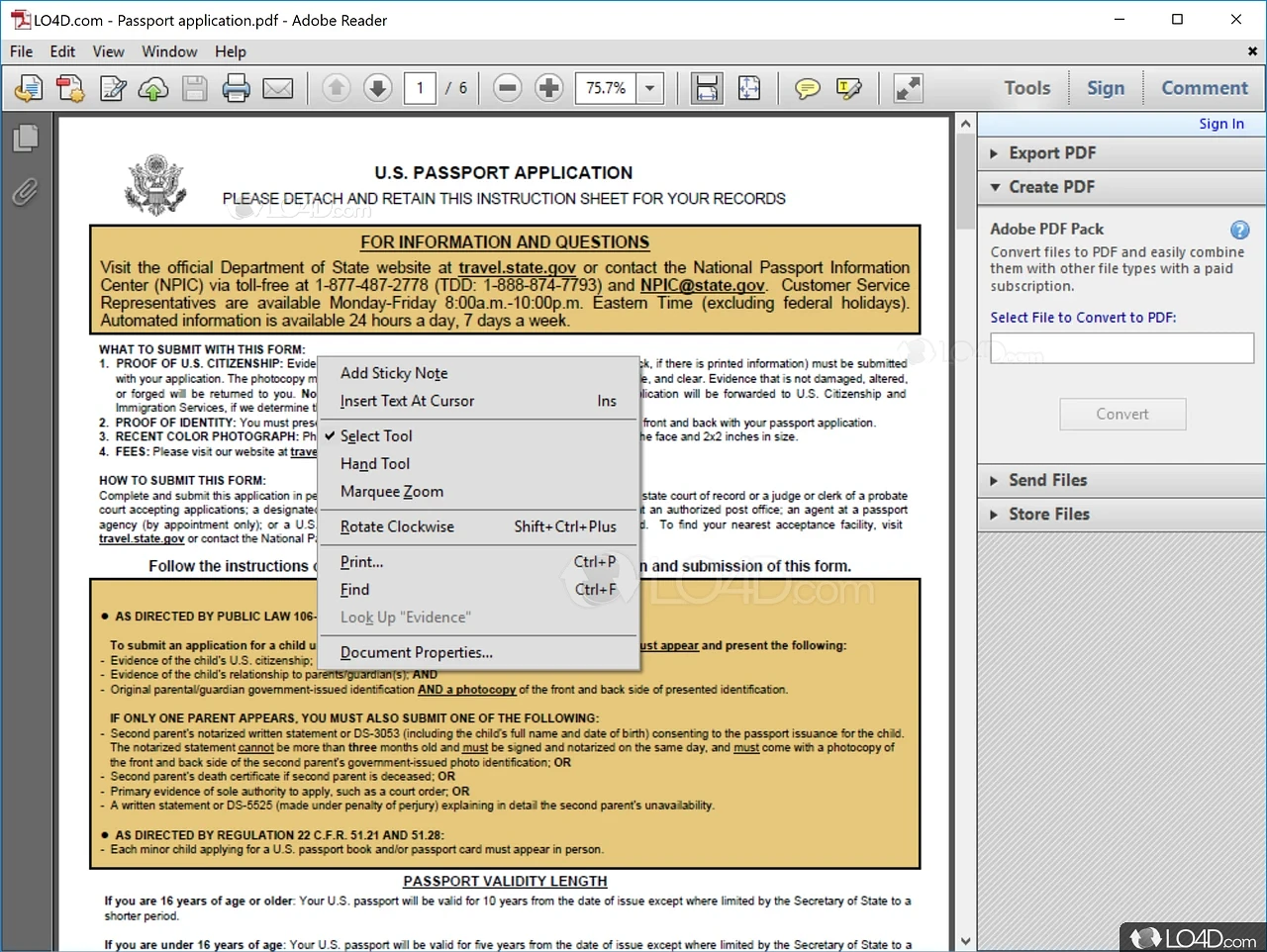Image resolution: width=1267 pixels, height=952 pixels.
Task: Expand the Export PDF section
Action: point(1051,153)
